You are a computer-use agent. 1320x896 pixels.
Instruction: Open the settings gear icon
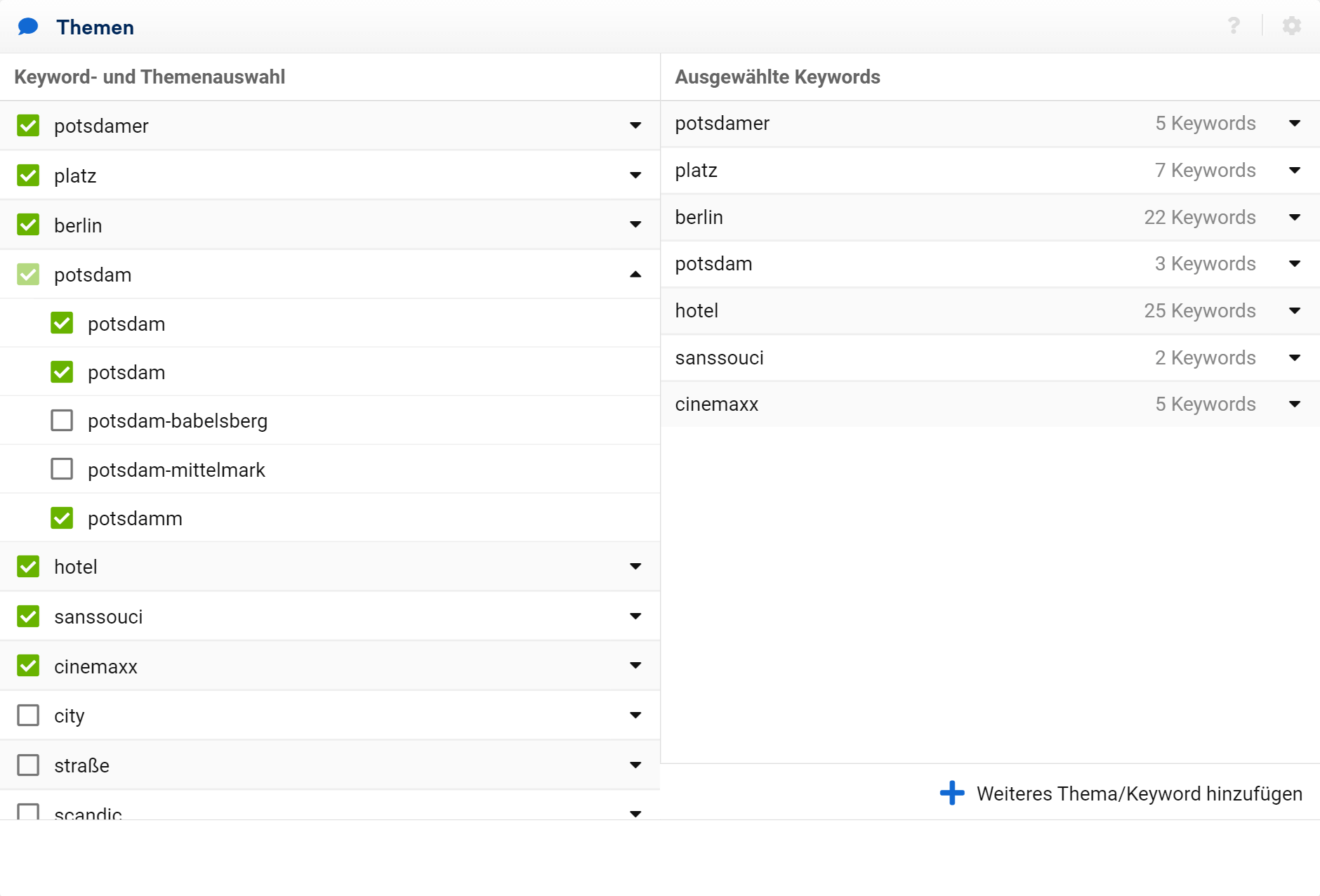coord(1291,26)
